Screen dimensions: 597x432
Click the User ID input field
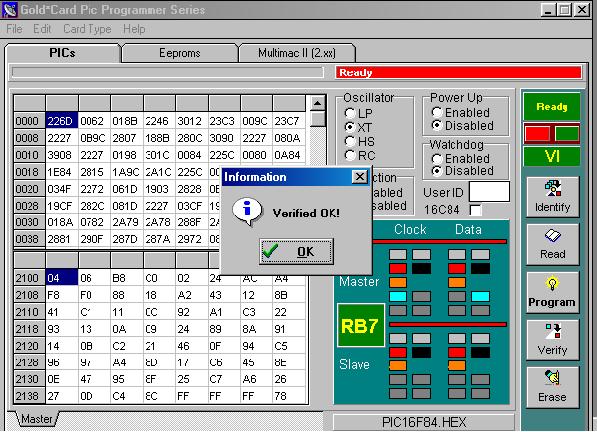coord(489,191)
